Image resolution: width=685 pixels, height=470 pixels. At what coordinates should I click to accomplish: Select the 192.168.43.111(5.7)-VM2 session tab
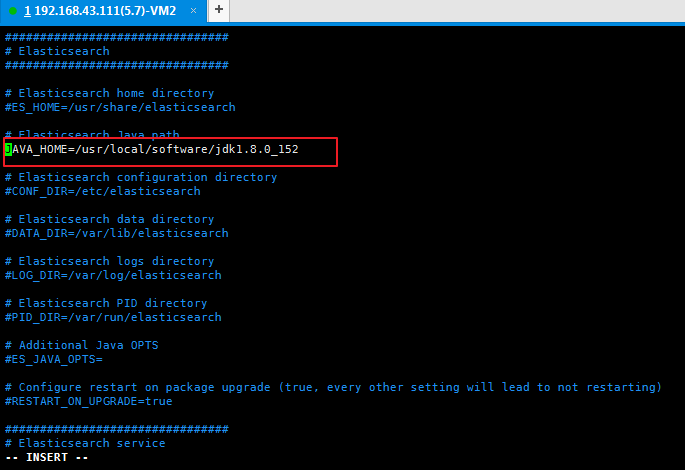(x=102, y=11)
